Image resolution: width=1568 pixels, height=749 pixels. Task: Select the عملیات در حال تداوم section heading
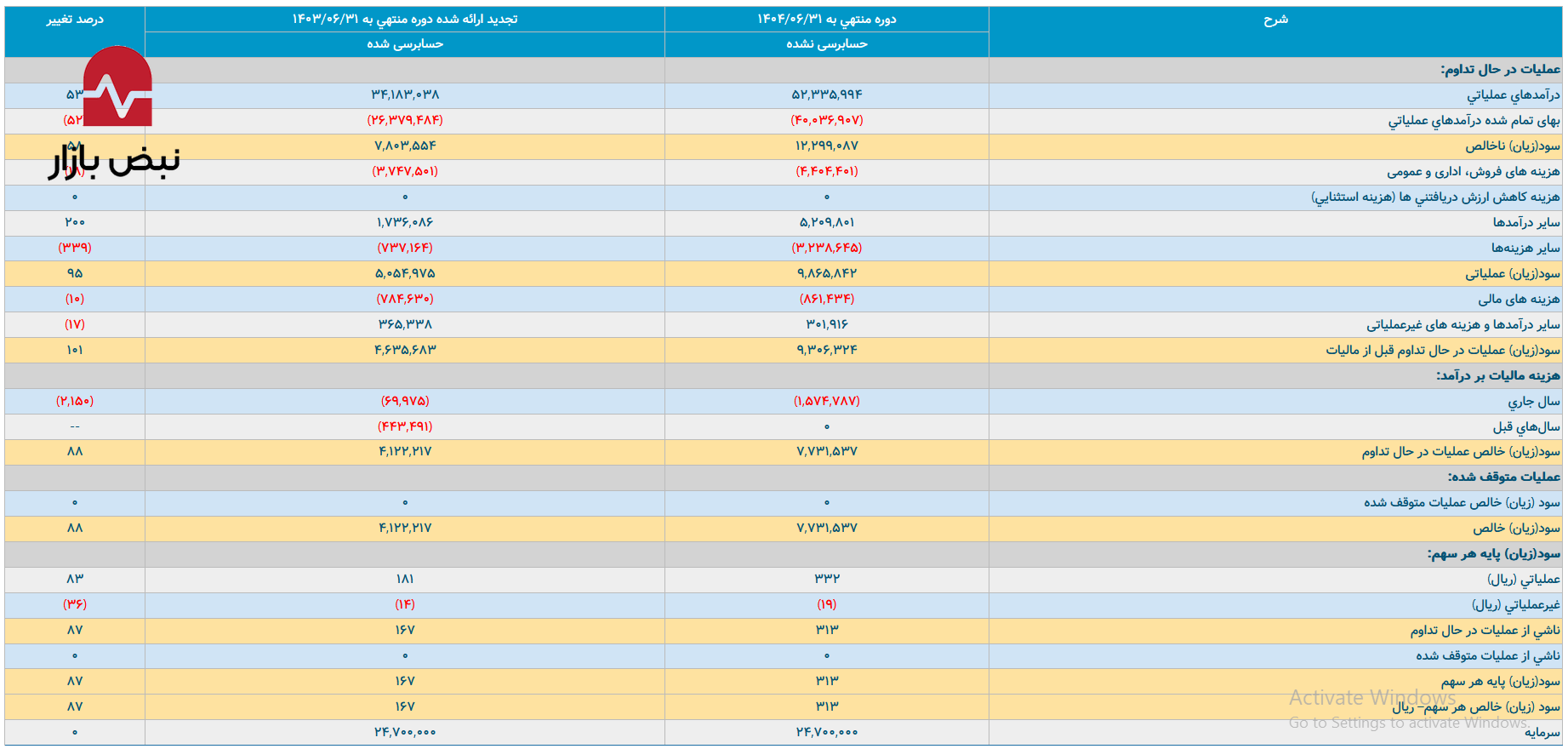[x=1500, y=70]
